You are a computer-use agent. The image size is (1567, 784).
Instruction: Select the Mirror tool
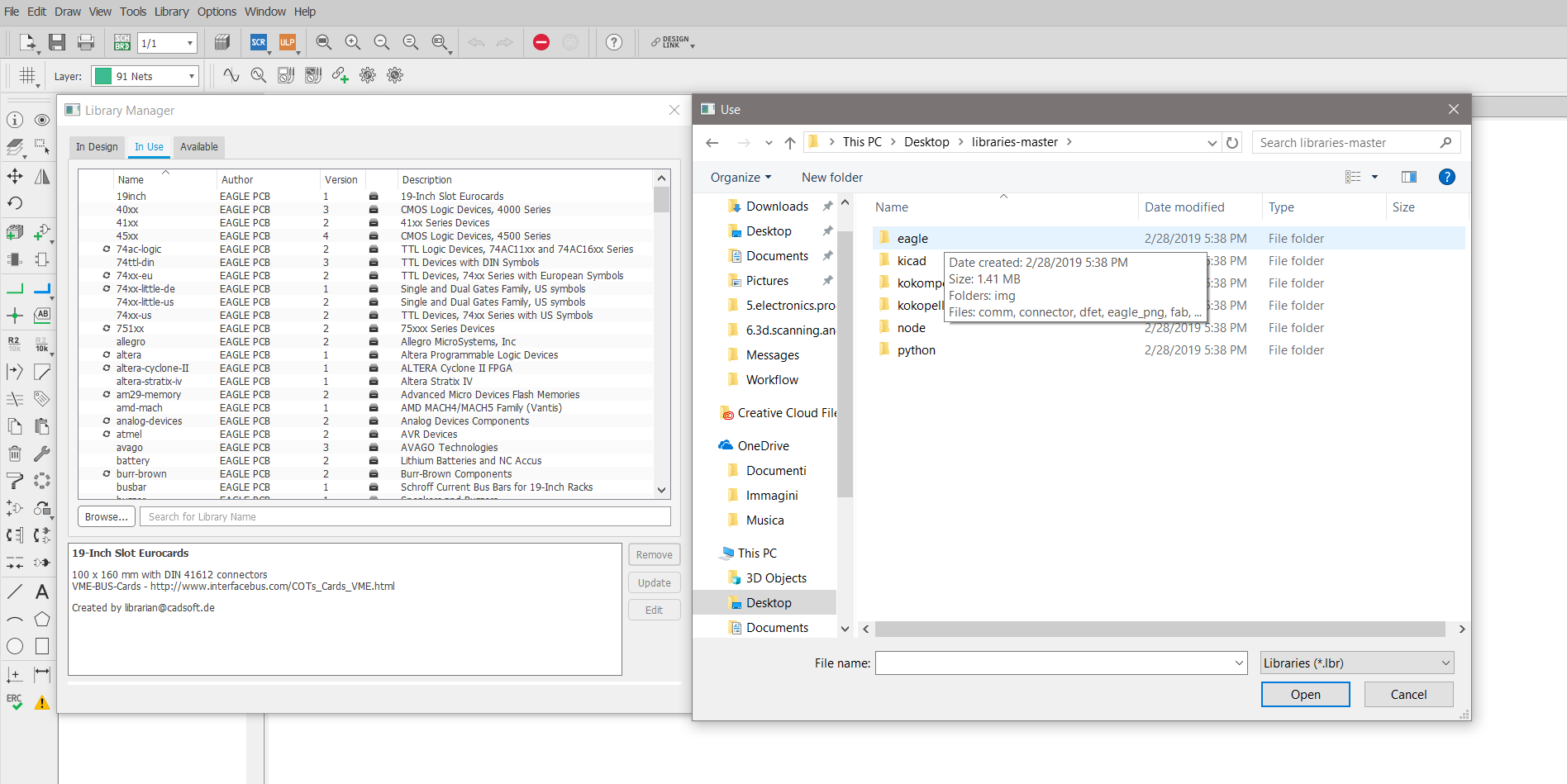pyautogui.click(x=42, y=176)
